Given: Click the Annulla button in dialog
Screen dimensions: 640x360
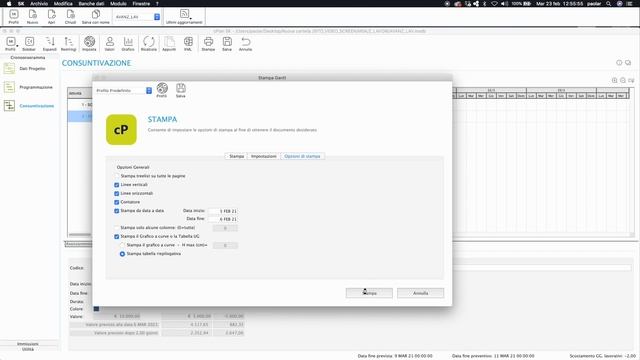Looking at the screenshot, I should tap(420, 293).
